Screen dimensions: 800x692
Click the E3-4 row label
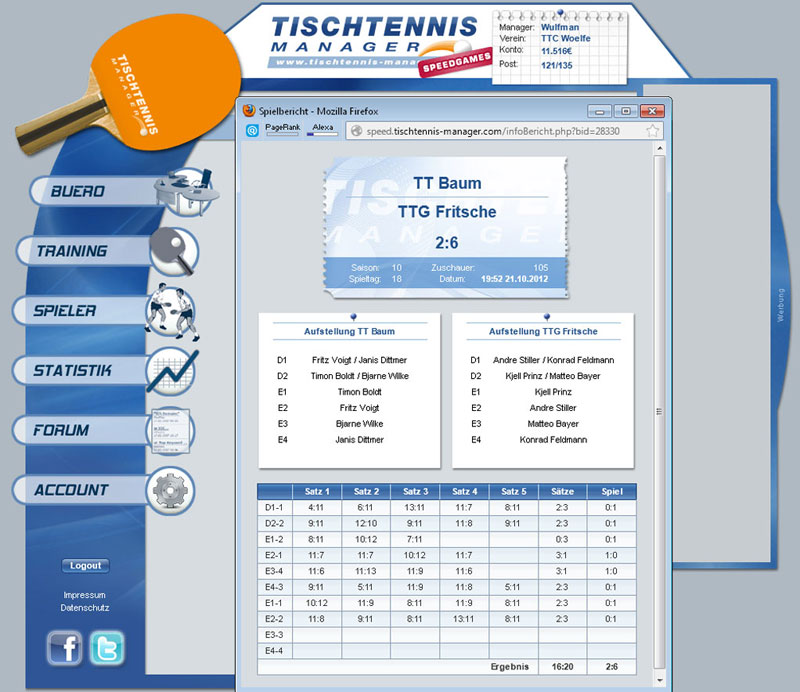(x=274, y=571)
